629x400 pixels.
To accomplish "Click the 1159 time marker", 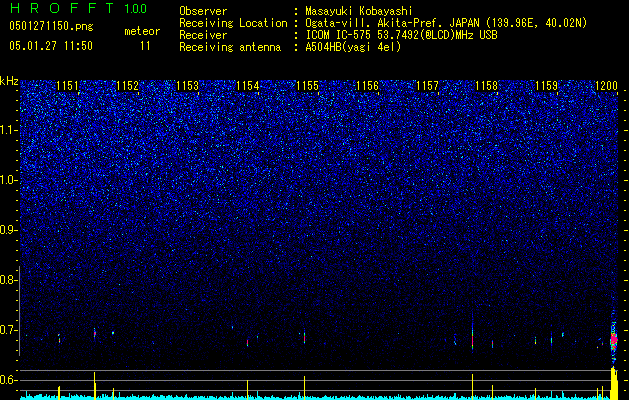I will [x=547, y=86].
